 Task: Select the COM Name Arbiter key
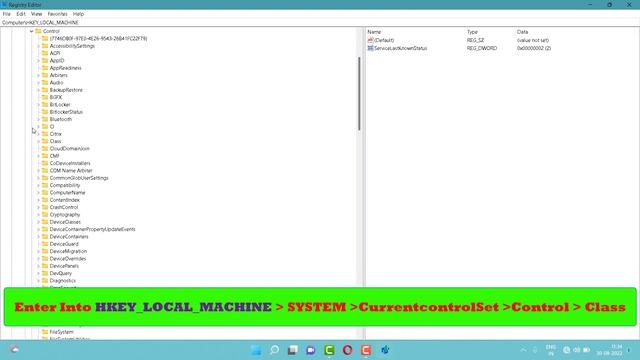71,171
